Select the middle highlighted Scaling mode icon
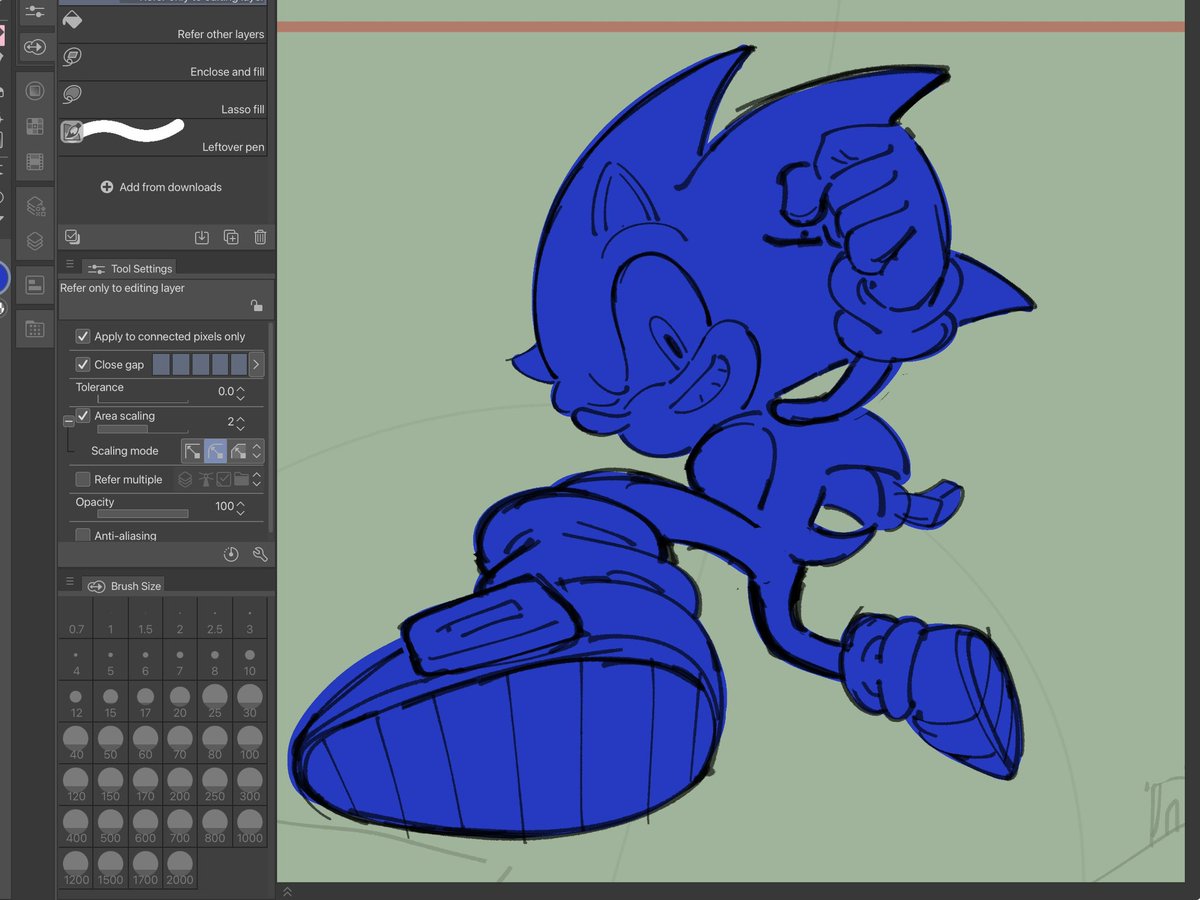The width and height of the screenshot is (1200, 900). [x=215, y=451]
